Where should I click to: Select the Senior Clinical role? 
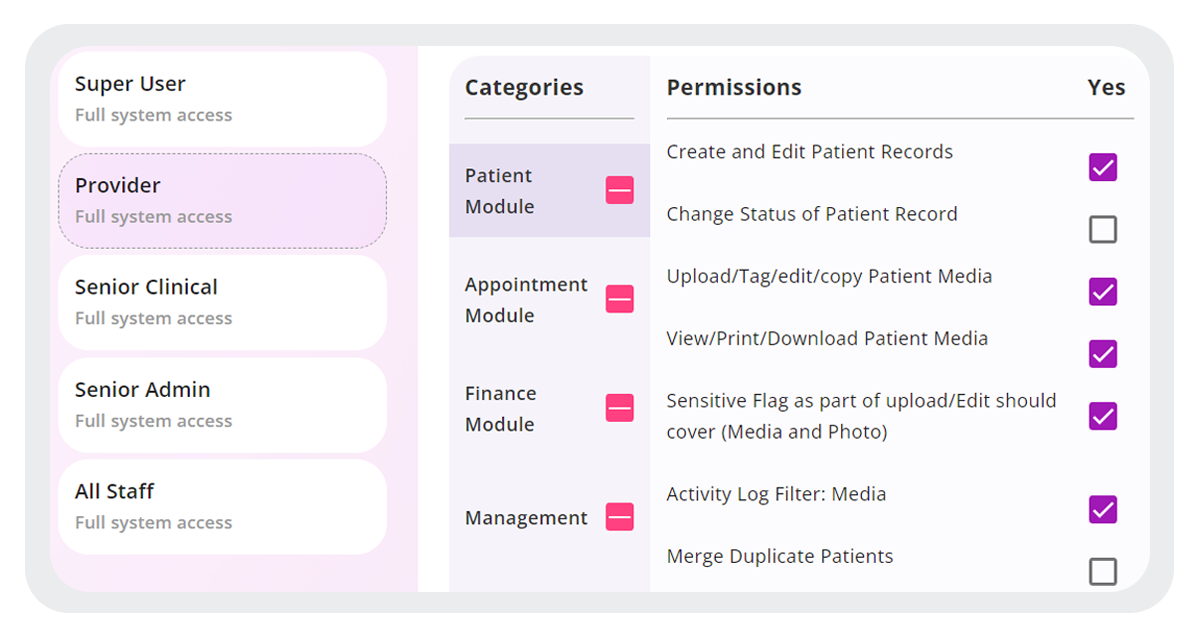click(x=222, y=302)
